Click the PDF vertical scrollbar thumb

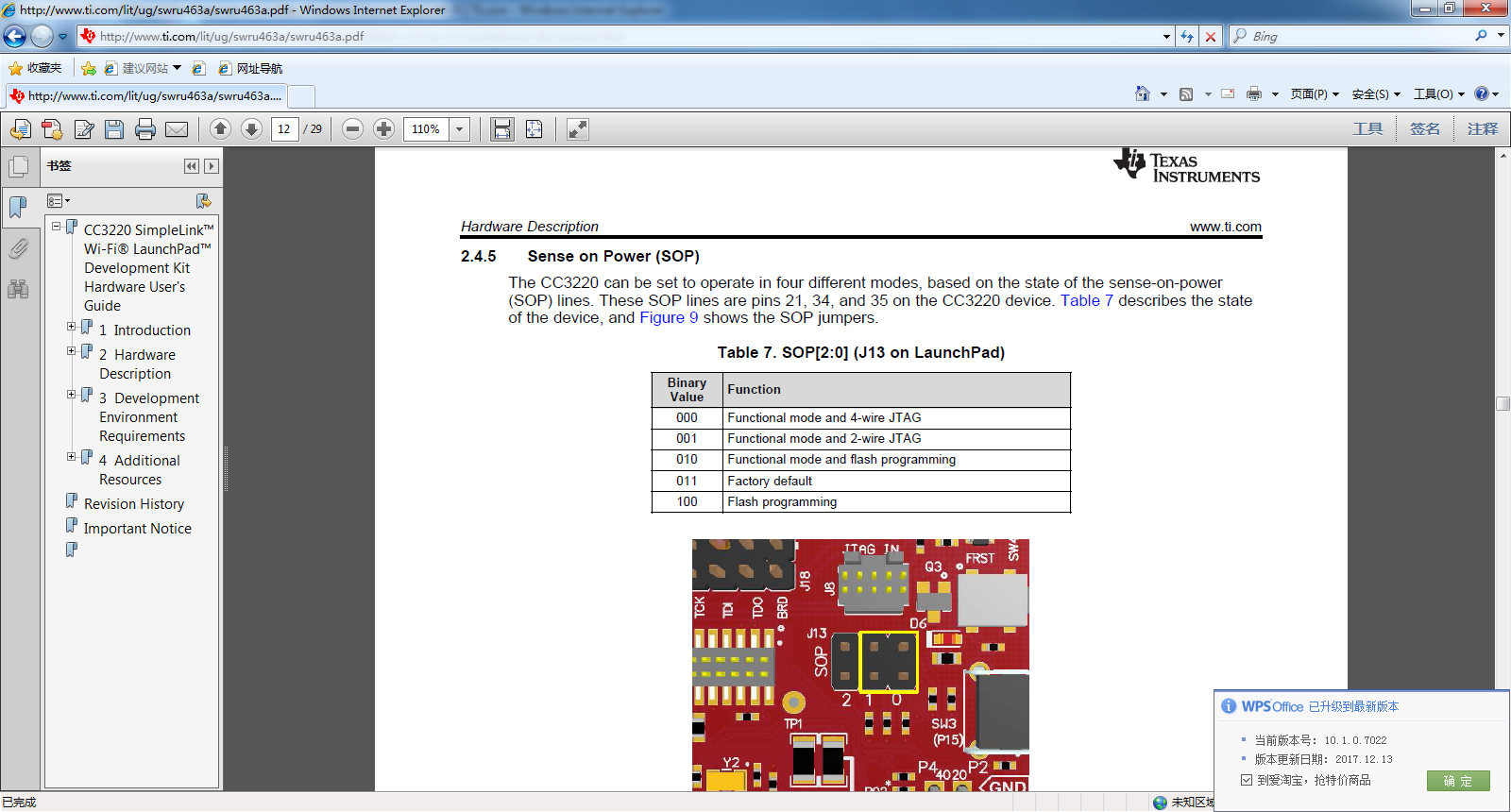(1503, 403)
